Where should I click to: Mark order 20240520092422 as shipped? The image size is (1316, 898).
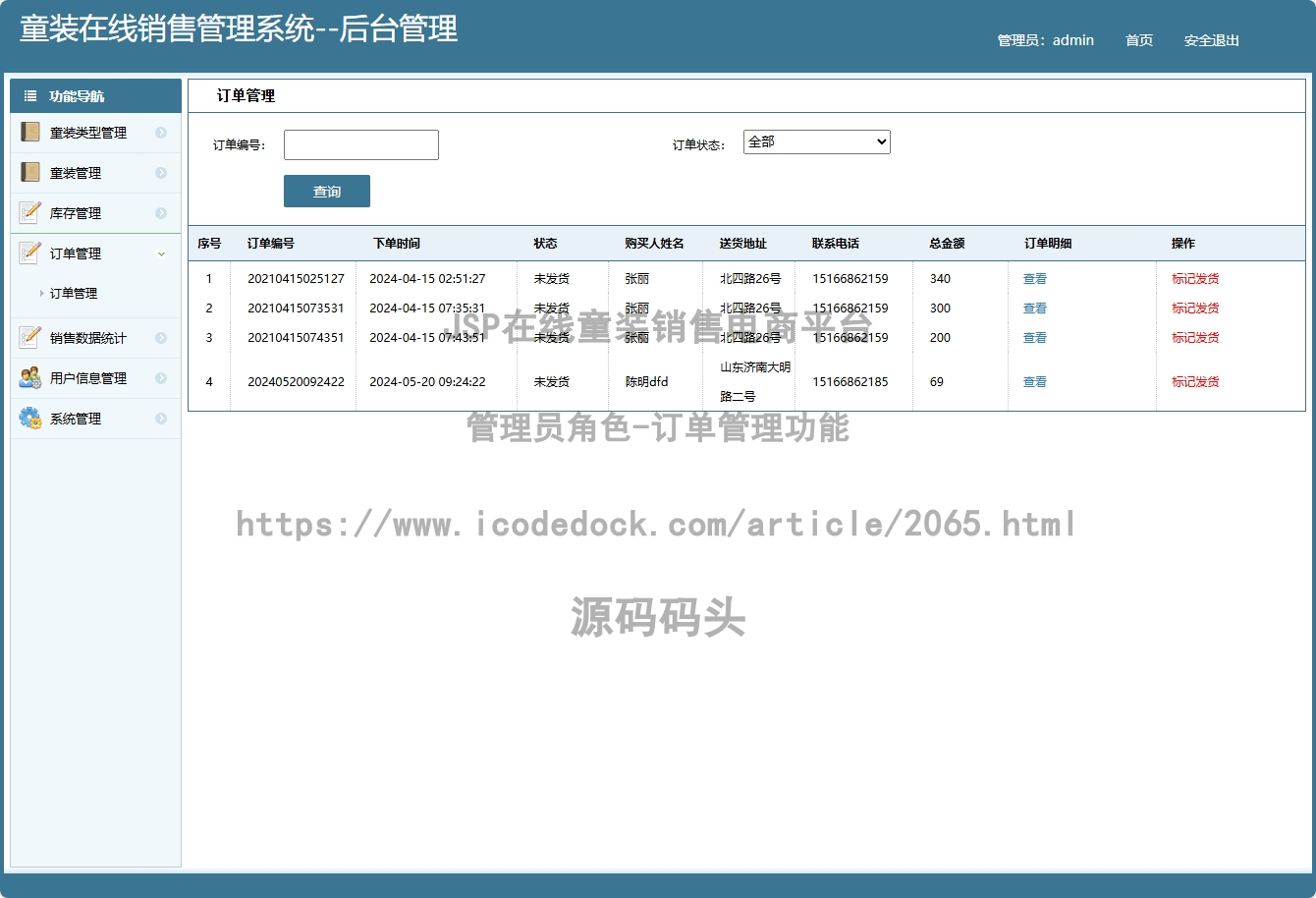point(1195,382)
